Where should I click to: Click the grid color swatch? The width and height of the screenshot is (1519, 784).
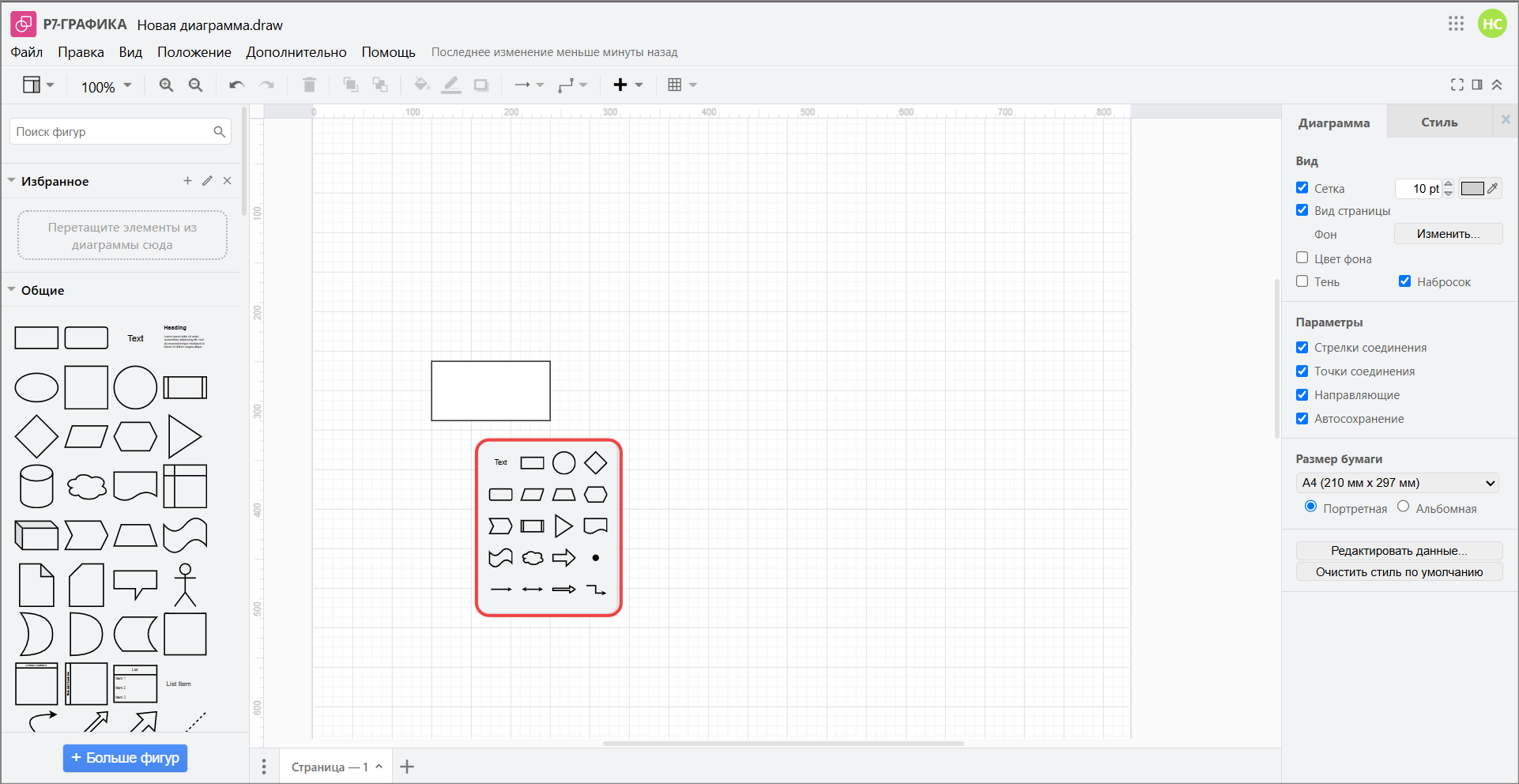pos(1472,188)
